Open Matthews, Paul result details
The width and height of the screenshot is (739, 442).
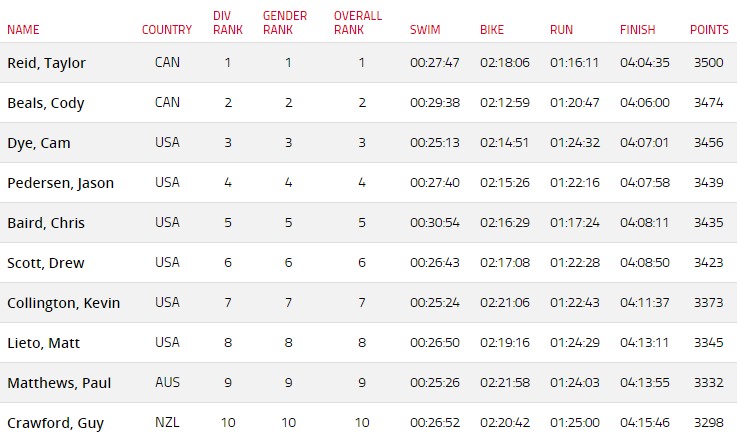(x=59, y=383)
